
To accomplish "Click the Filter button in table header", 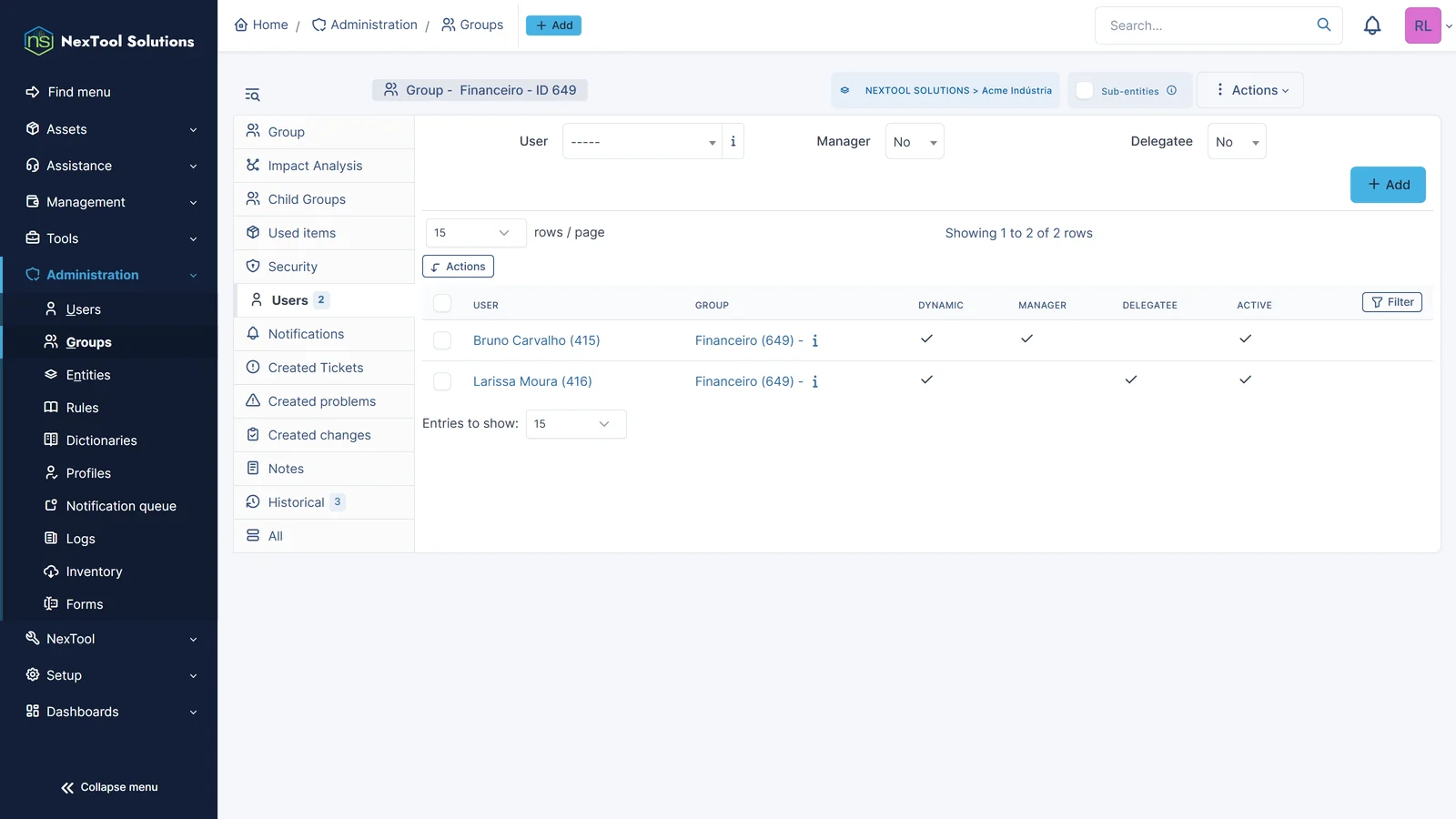I will 1392,302.
